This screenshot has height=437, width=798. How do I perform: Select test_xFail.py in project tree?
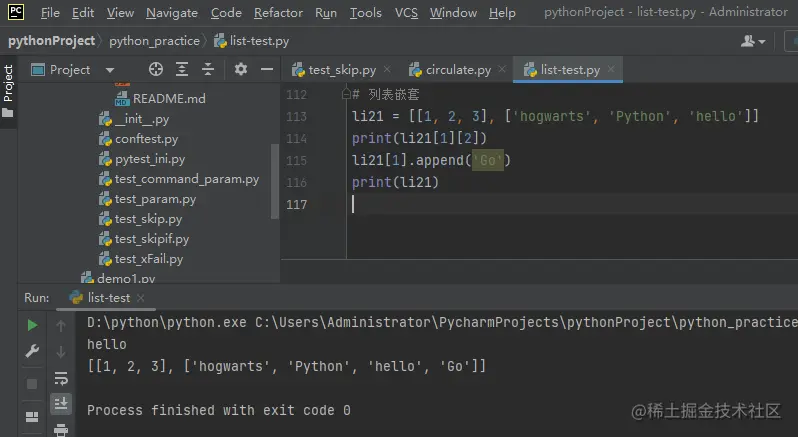click(x=141, y=259)
